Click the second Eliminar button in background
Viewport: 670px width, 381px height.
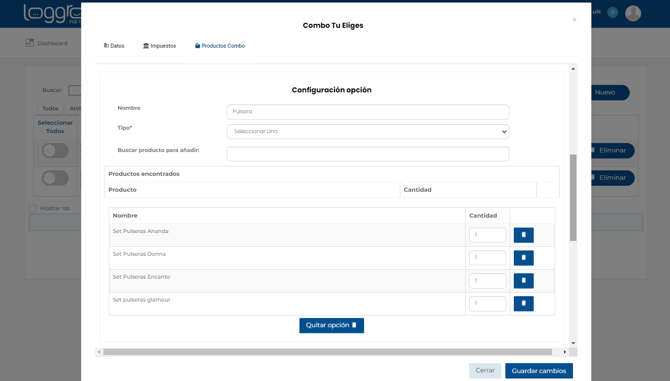(x=612, y=178)
